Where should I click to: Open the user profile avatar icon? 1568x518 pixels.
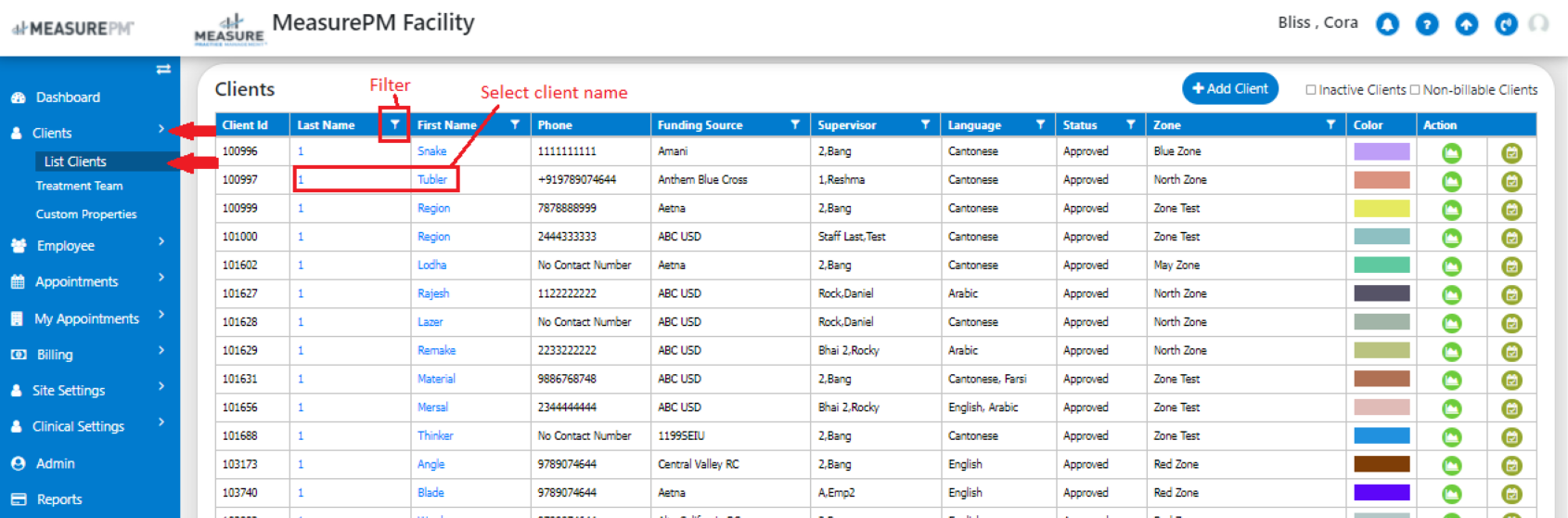click(1539, 24)
